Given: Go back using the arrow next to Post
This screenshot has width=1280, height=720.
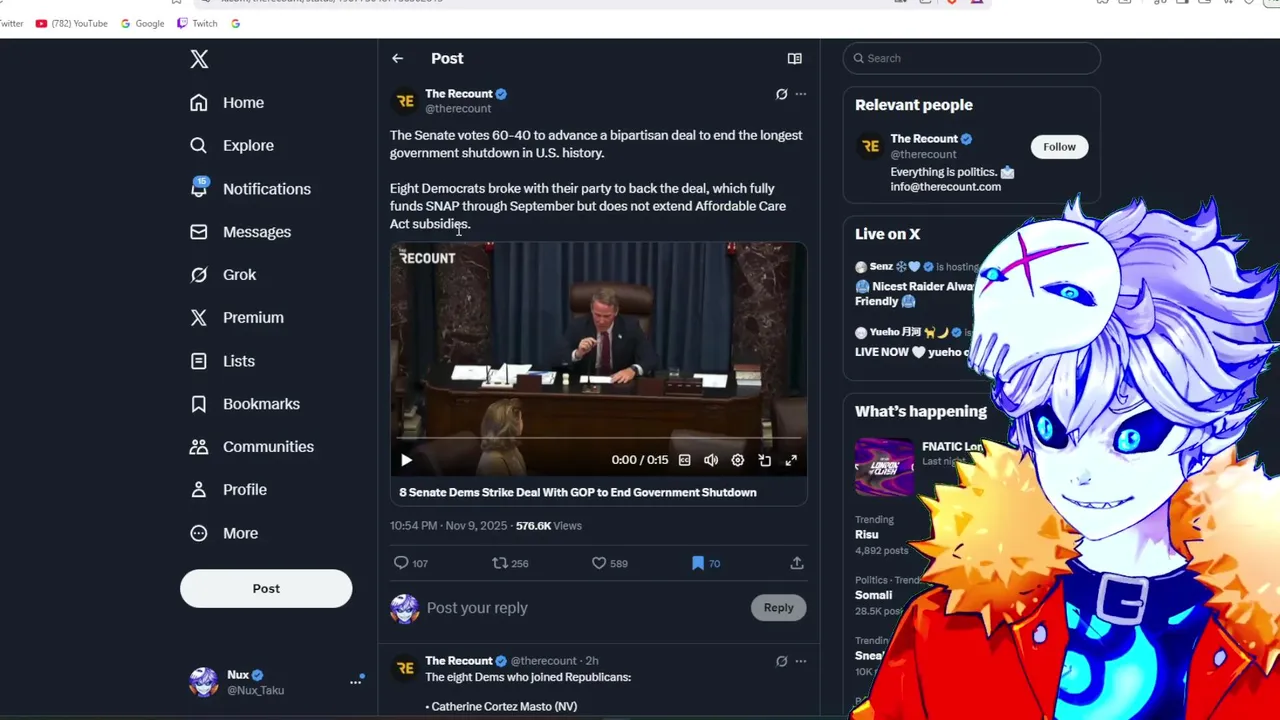Looking at the screenshot, I should pos(398,59).
